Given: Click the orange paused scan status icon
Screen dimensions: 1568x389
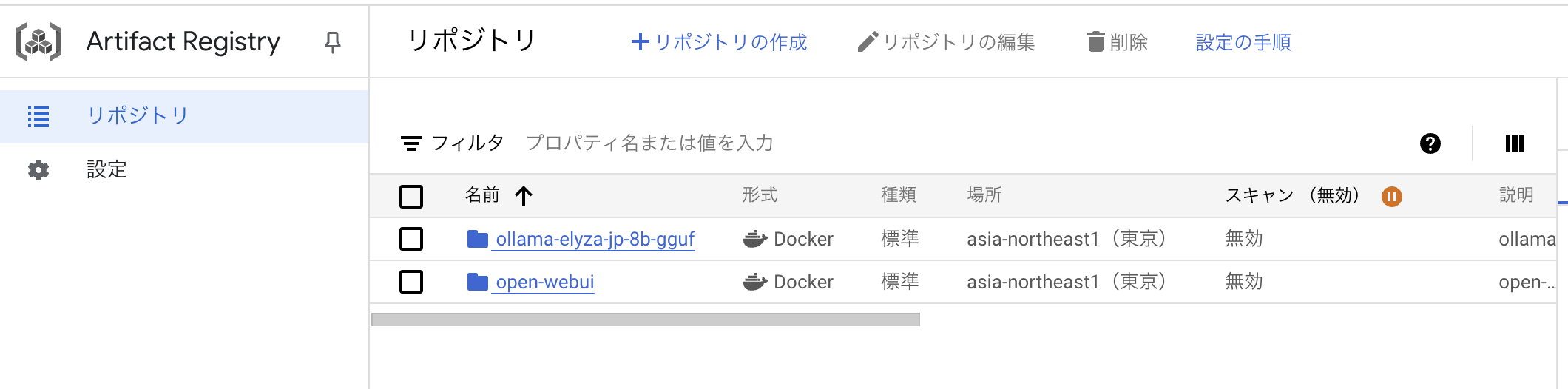Looking at the screenshot, I should [1391, 197].
